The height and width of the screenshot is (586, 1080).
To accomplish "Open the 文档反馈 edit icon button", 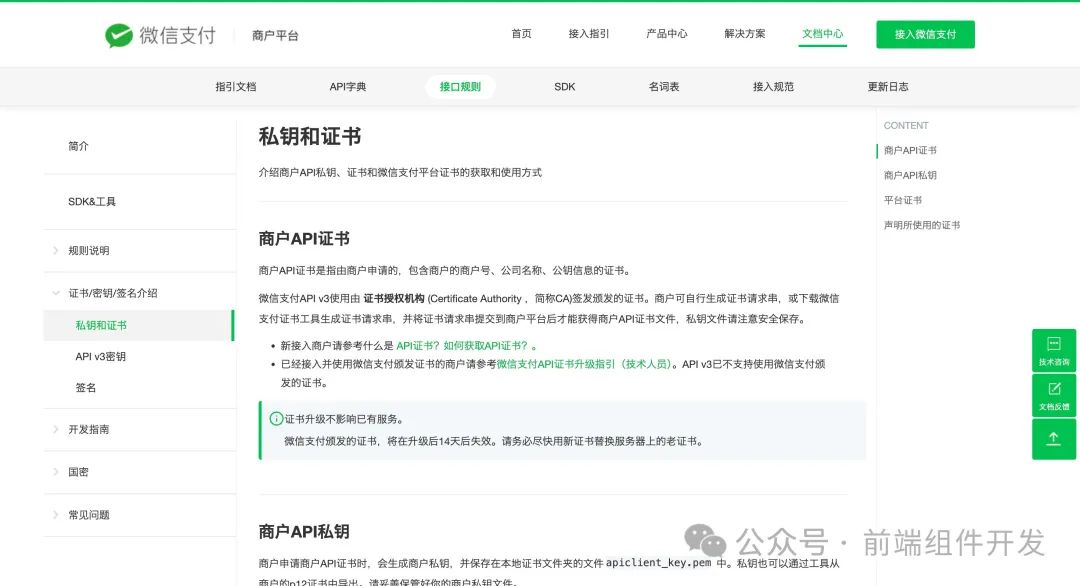I will [x=1054, y=395].
